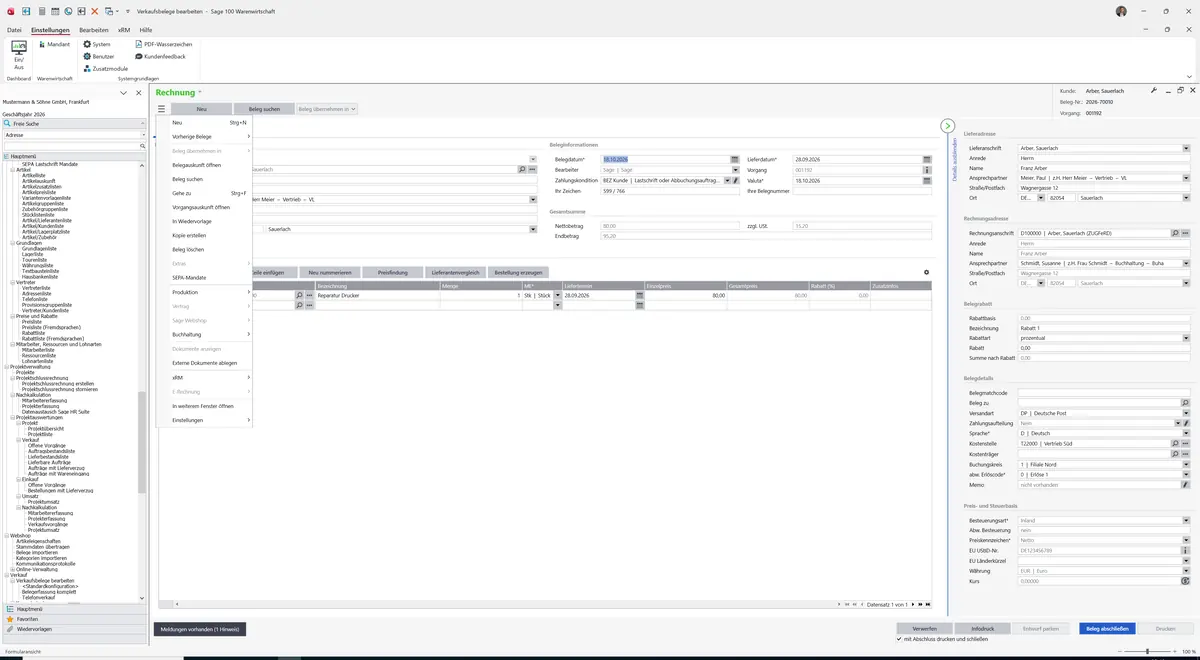This screenshot has width=1200, height=660.
Task: Click the Belegmatchcode input field
Action: pyautogui.click(x=1104, y=391)
